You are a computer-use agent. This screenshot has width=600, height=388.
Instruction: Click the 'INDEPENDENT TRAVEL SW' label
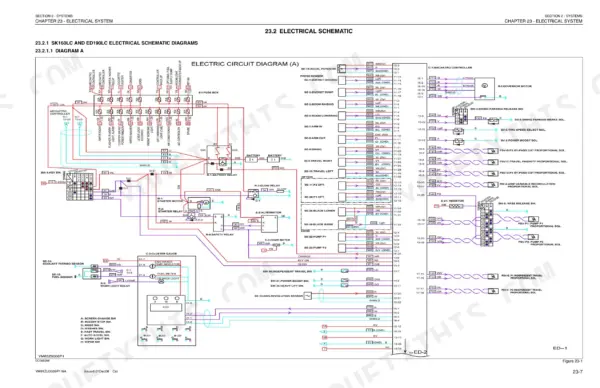pyautogui.click(x=287, y=272)
